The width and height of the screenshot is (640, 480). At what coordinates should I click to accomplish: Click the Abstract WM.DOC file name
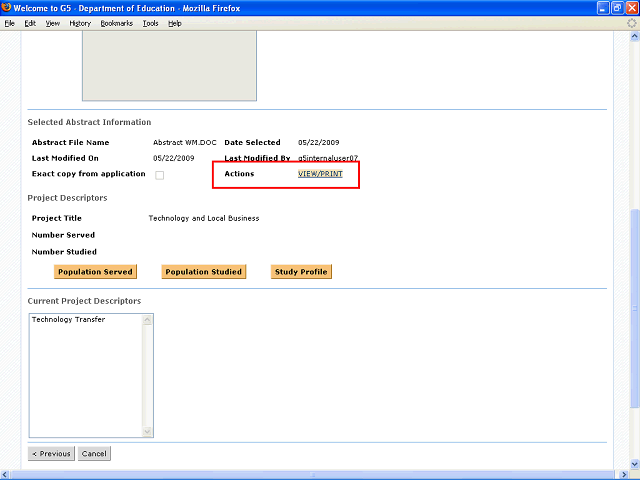(184, 142)
